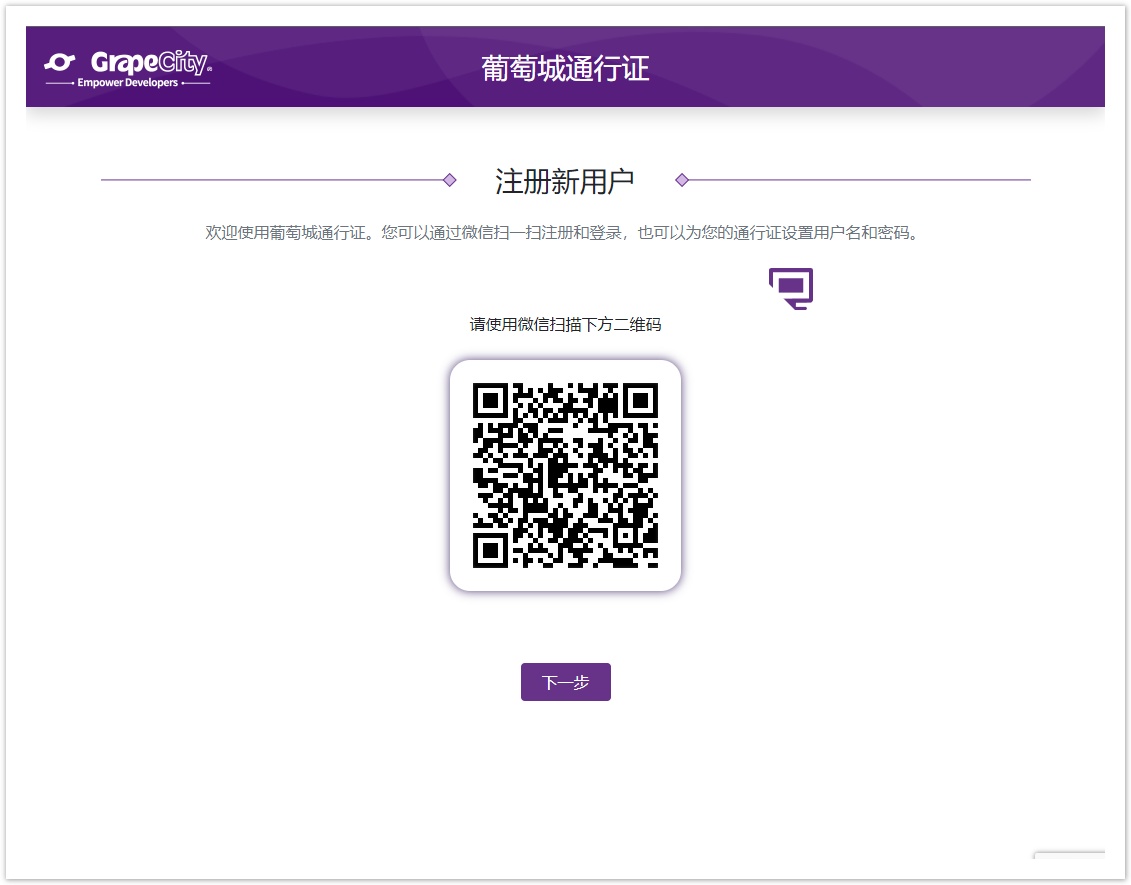1131x885 pixels.
Task: Click the QR code's top-right finder square
Action: 640,401
